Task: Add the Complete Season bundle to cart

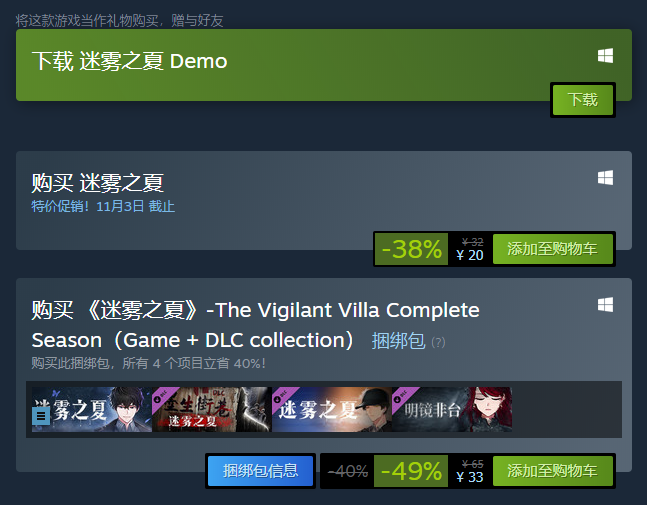Action: tap(553, 471)
